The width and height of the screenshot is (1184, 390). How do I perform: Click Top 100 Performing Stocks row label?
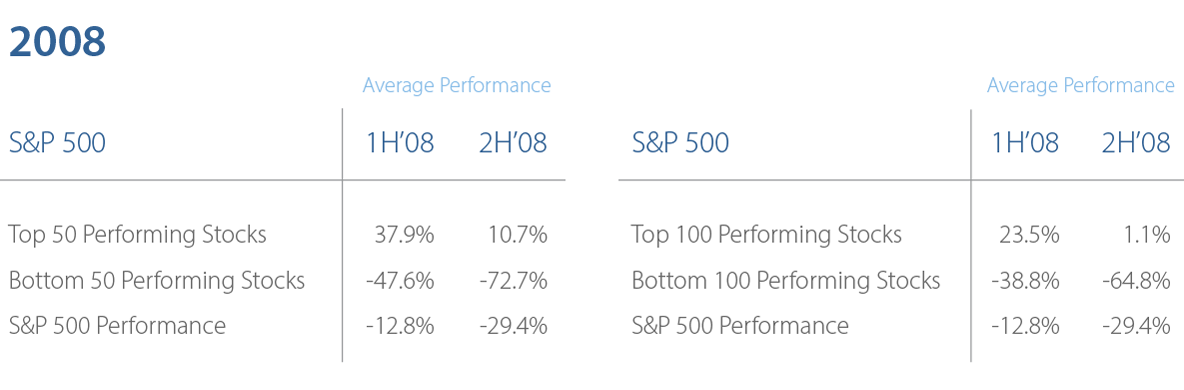point(766,235)
